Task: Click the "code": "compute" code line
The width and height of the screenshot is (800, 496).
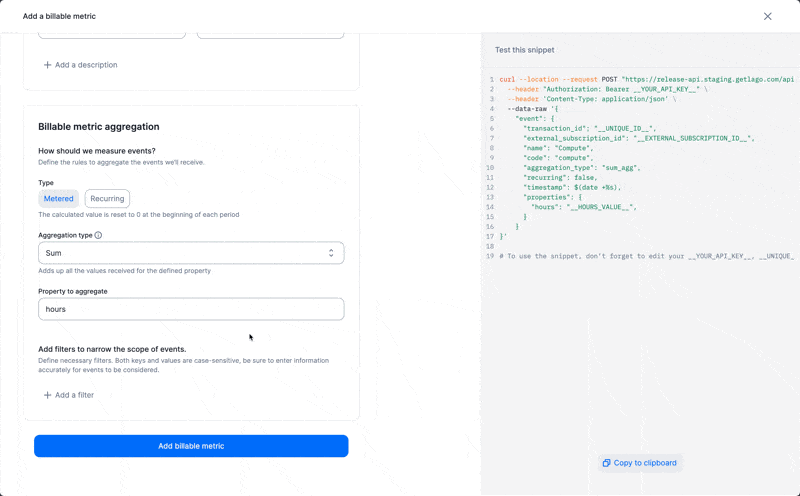Action: pos(558,158)
